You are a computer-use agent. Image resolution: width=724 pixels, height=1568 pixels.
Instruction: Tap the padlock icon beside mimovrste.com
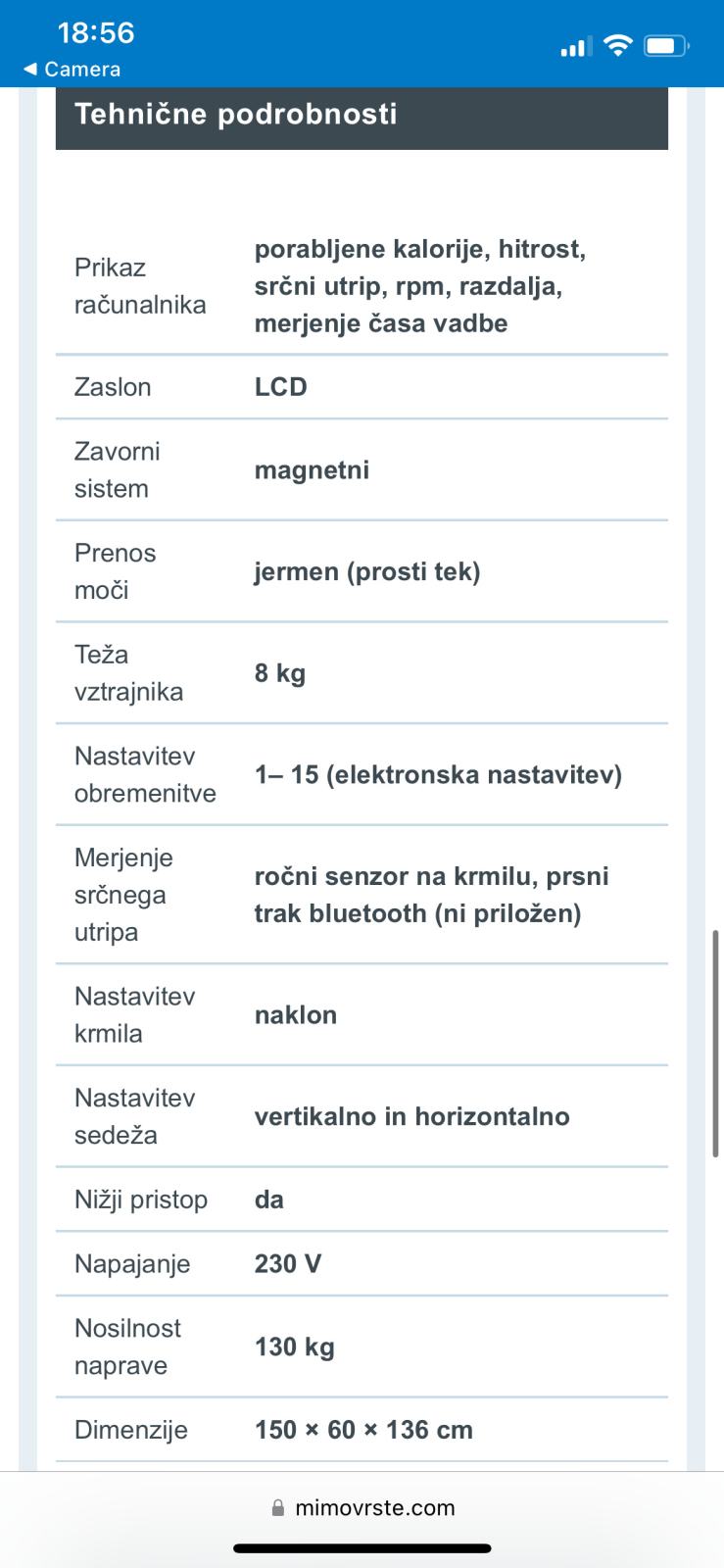278,1508
